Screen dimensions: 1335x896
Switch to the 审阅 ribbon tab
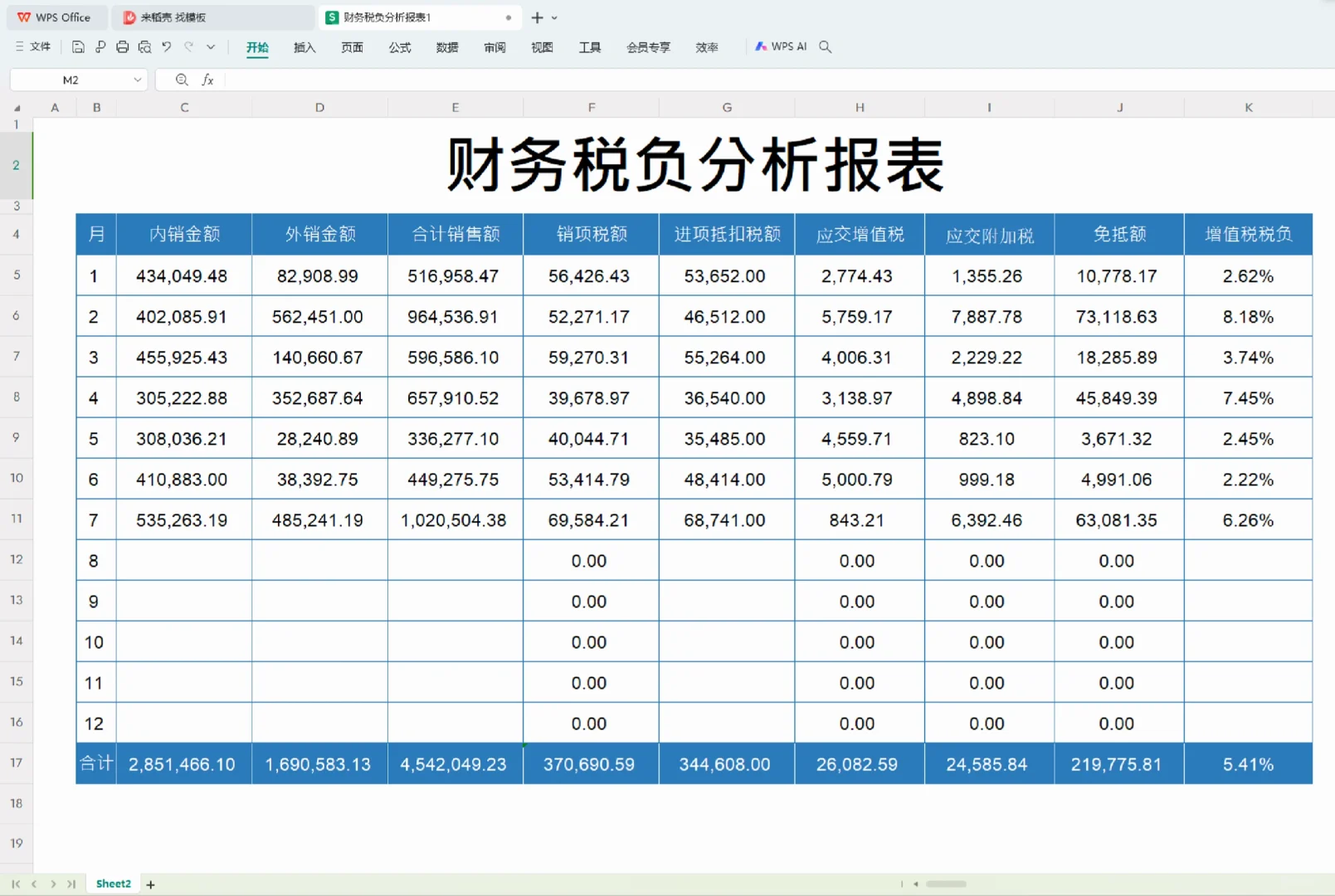point(495,47)
